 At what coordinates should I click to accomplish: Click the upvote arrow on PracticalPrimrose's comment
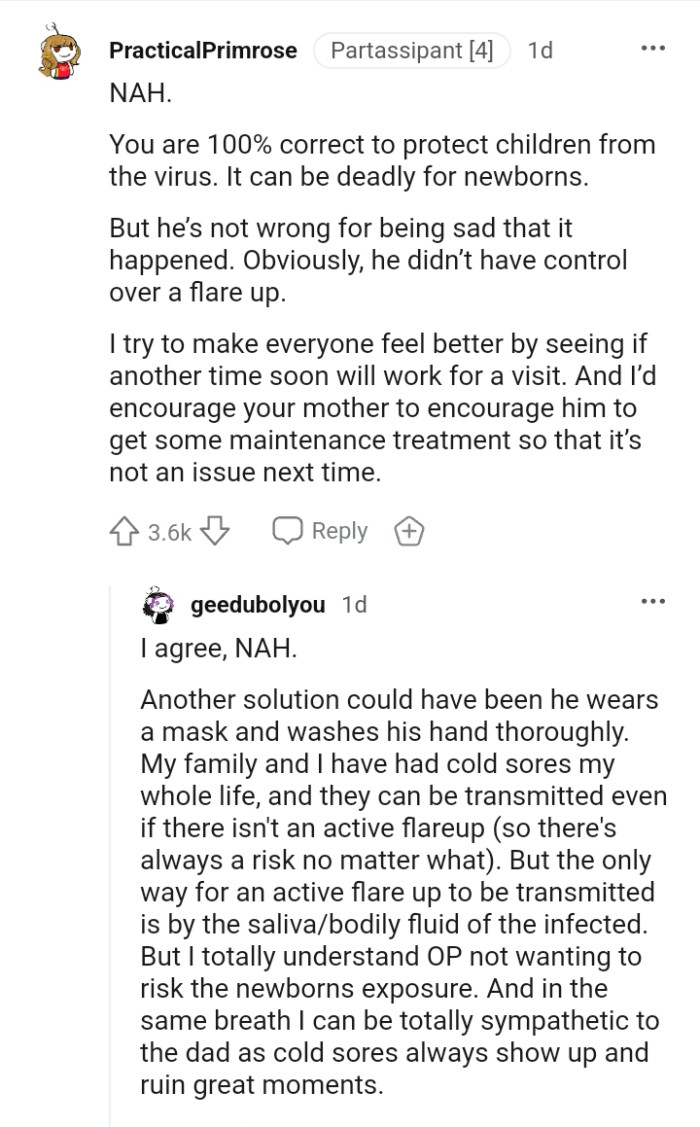click(x=124, y=531)
